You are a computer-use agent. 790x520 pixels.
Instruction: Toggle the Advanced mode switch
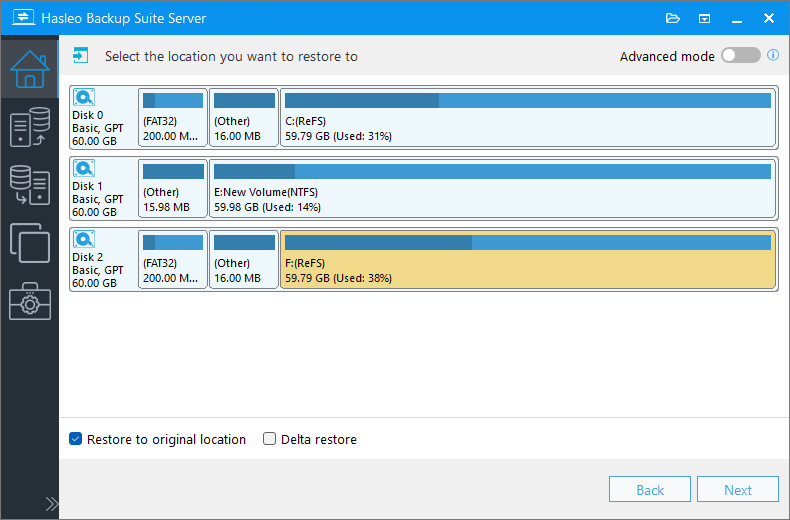[x=740, y=56]
